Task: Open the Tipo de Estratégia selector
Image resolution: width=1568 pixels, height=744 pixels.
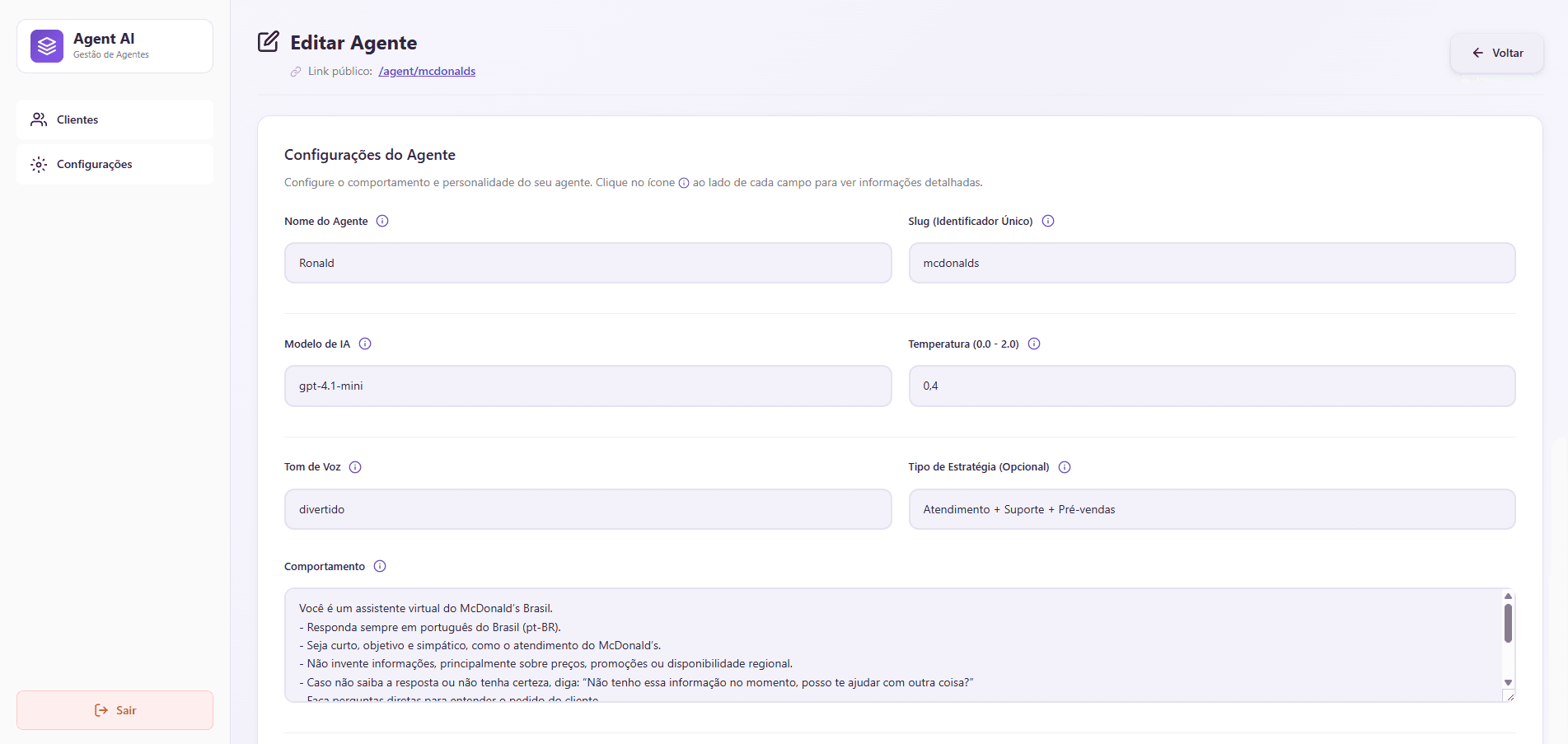Action: pyautogui.click(x=1212, y=509)
